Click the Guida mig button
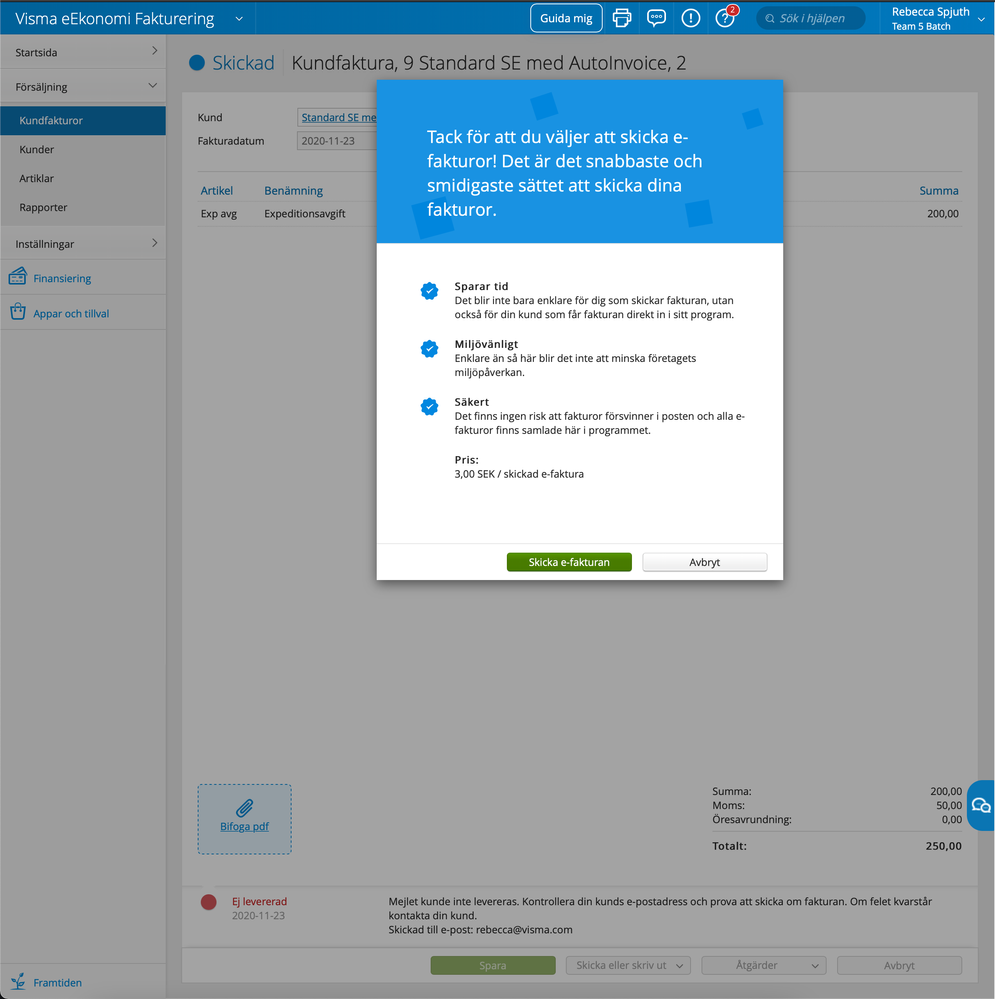This screenshot has width=995, height=999. [566, 18]
